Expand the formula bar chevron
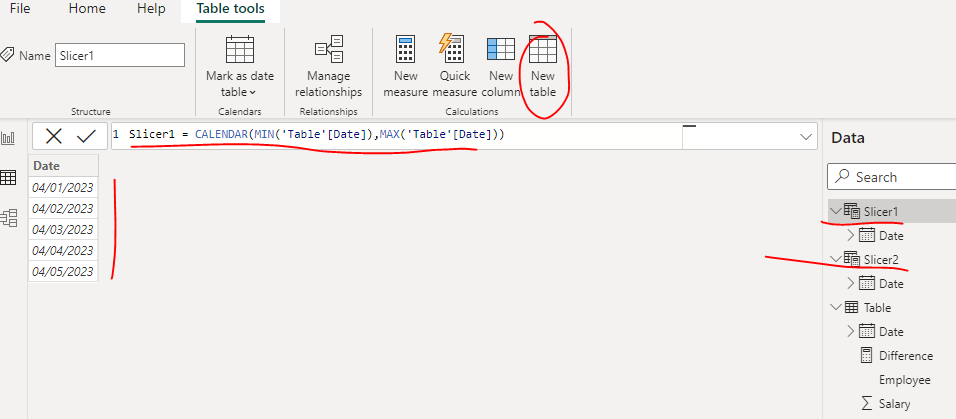Image resolution: width=956 pixels, height=419 pixels. pos(805,138)
